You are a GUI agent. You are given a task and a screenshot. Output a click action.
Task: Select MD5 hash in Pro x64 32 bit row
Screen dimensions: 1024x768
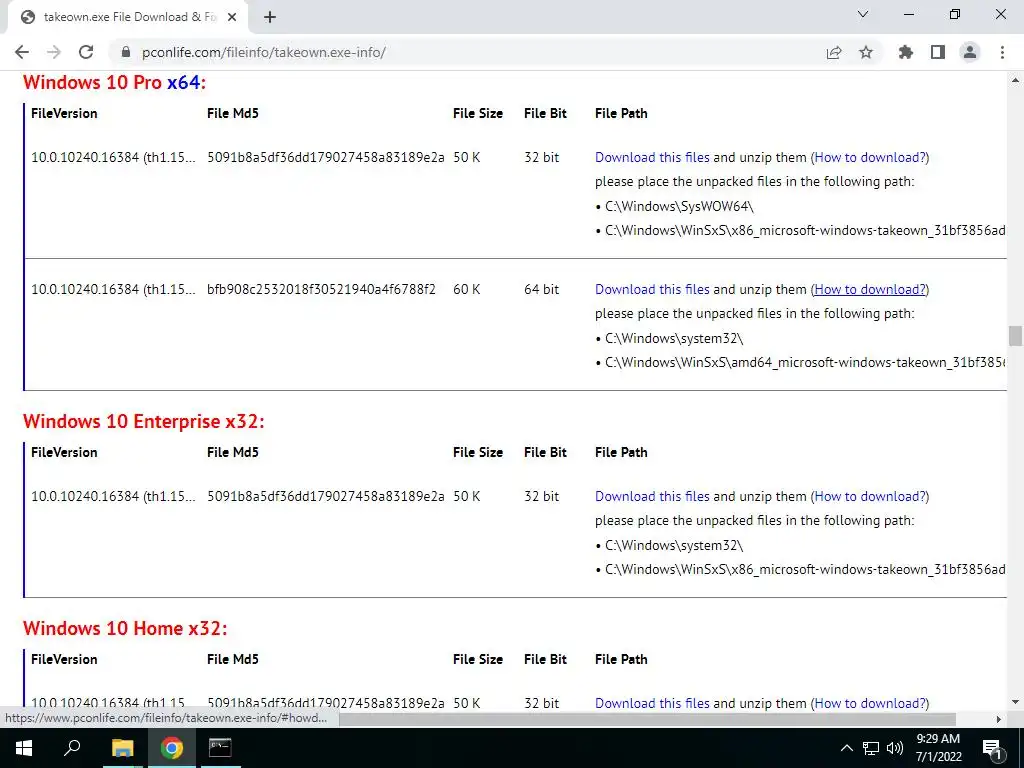tap(325, 157)
